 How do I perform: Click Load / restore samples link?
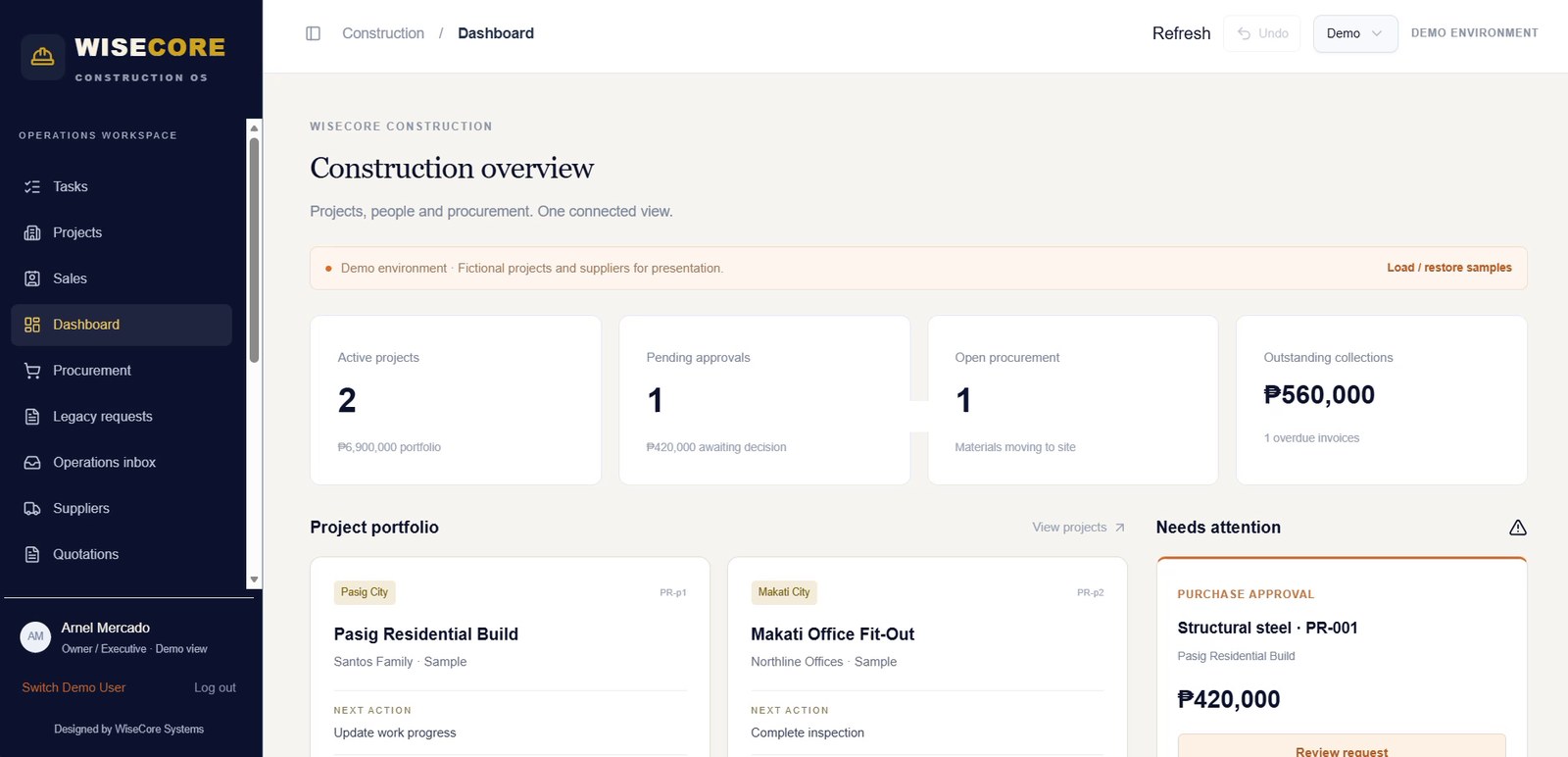[x=1449, y=268]
